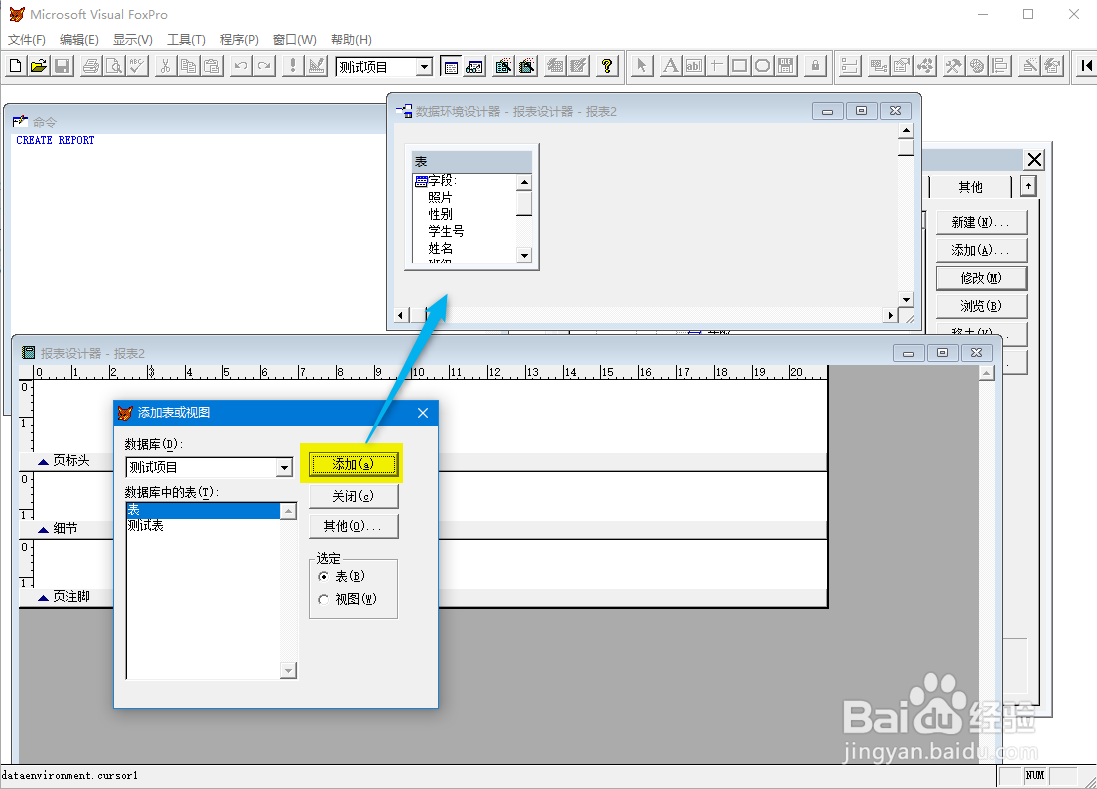Viewport: 1097px width, 789px height.
Task: Click the tables list scroll down arrow
Action: [288, 671]
